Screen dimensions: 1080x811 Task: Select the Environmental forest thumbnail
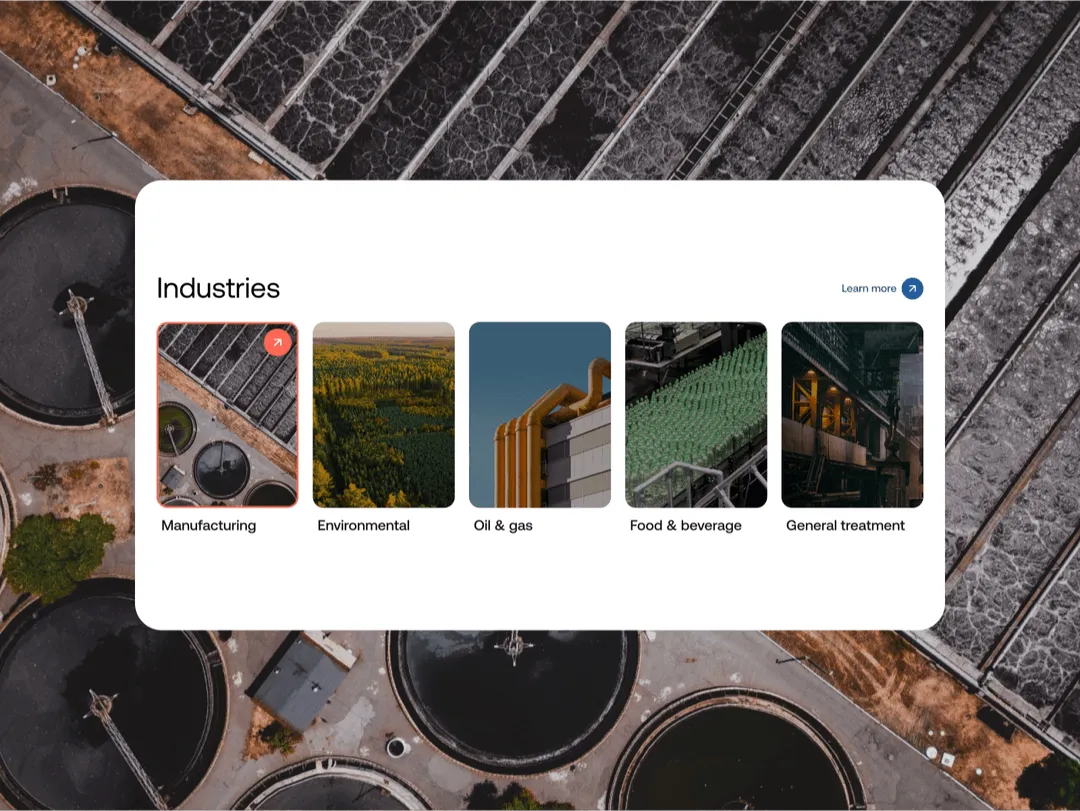pos(384,415)
